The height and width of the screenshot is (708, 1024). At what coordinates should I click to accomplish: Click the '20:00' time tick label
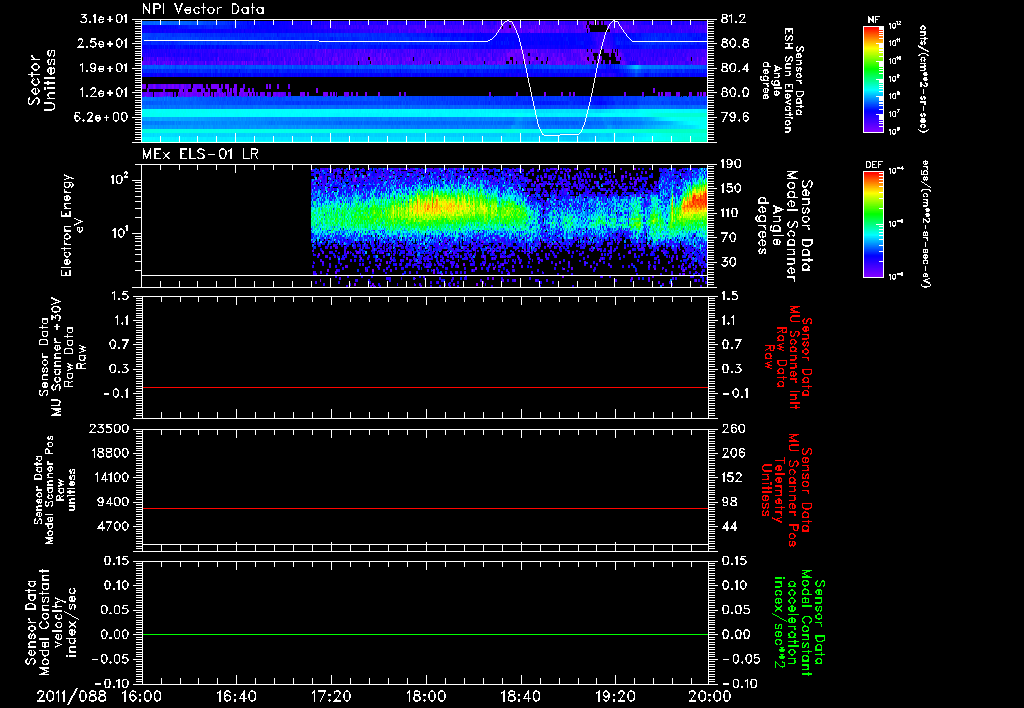tap(711, 696)
